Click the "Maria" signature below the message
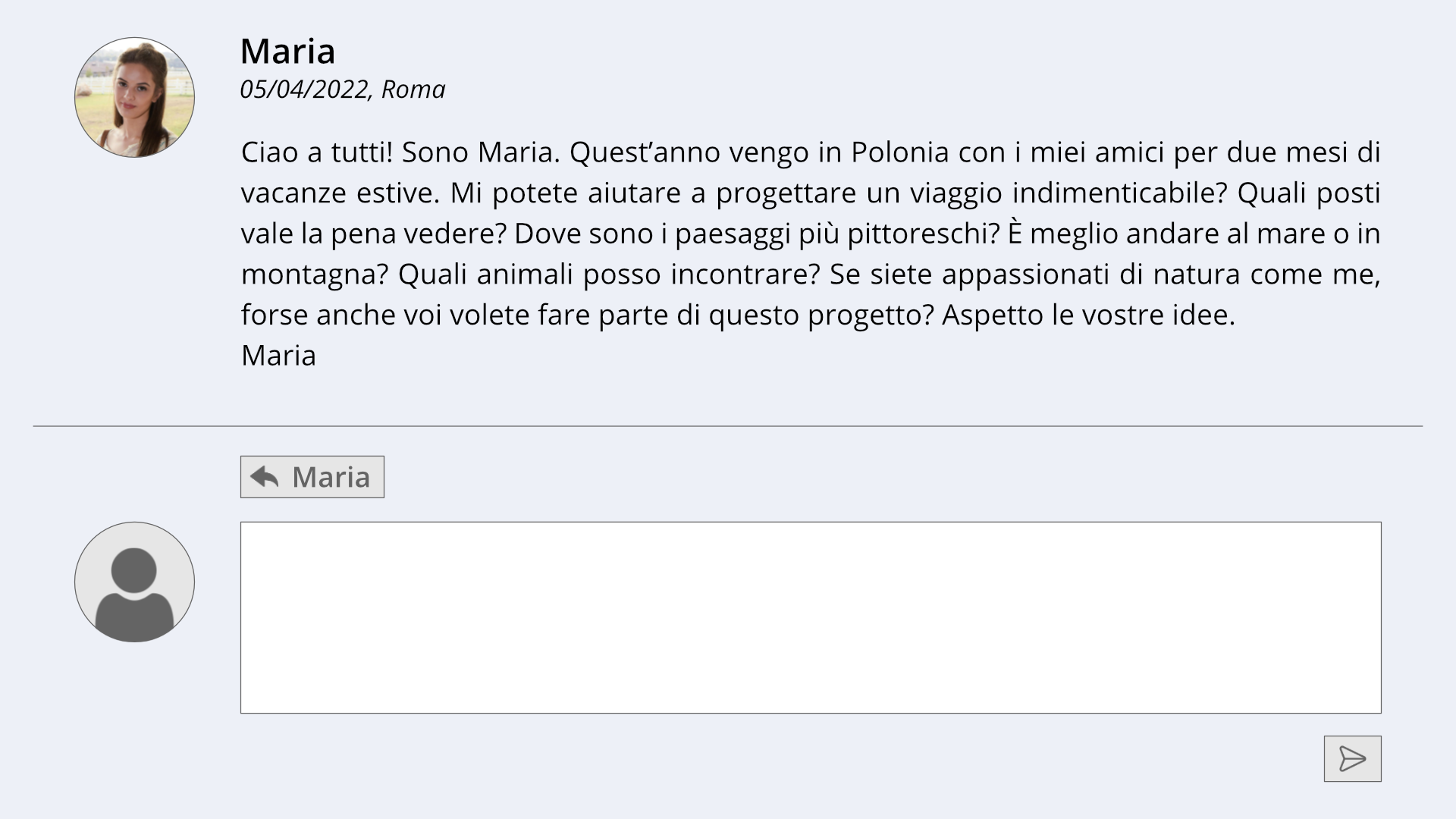This screenshot has height=819, width=1456. (x=278, y=356)
